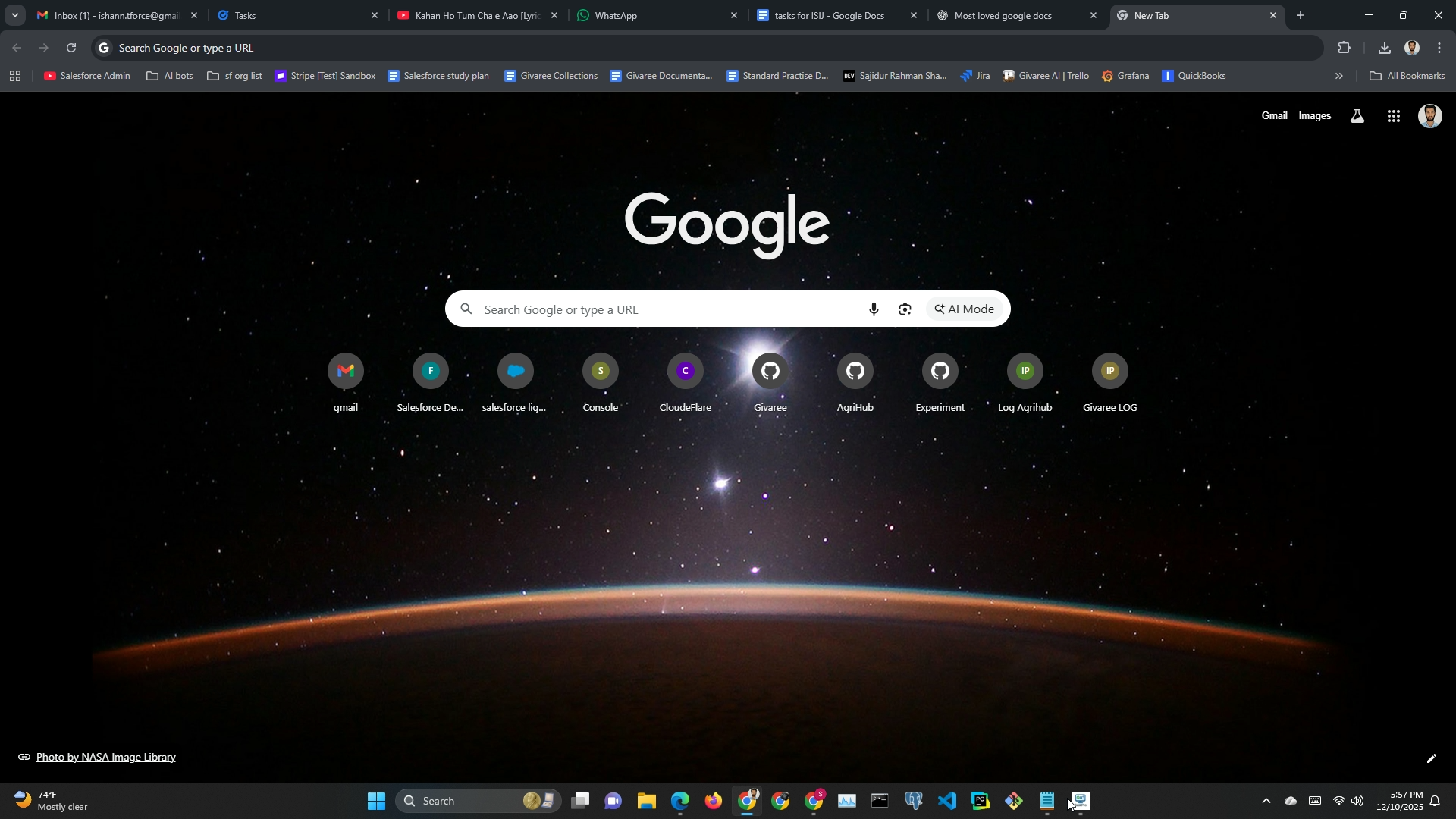This screenshot has height=819, width=1456.
Task: Click the customize page pencil icon
Action: [1432, 759]
